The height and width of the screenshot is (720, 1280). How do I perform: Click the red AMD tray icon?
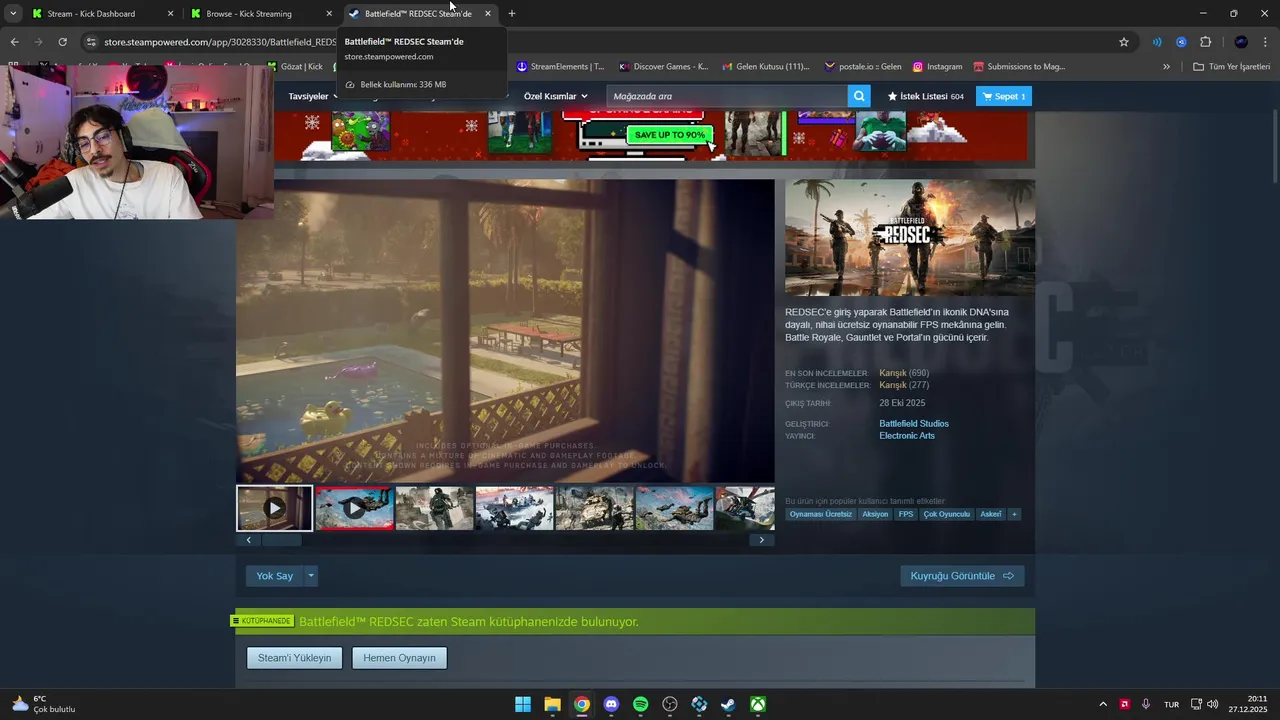1125,704
